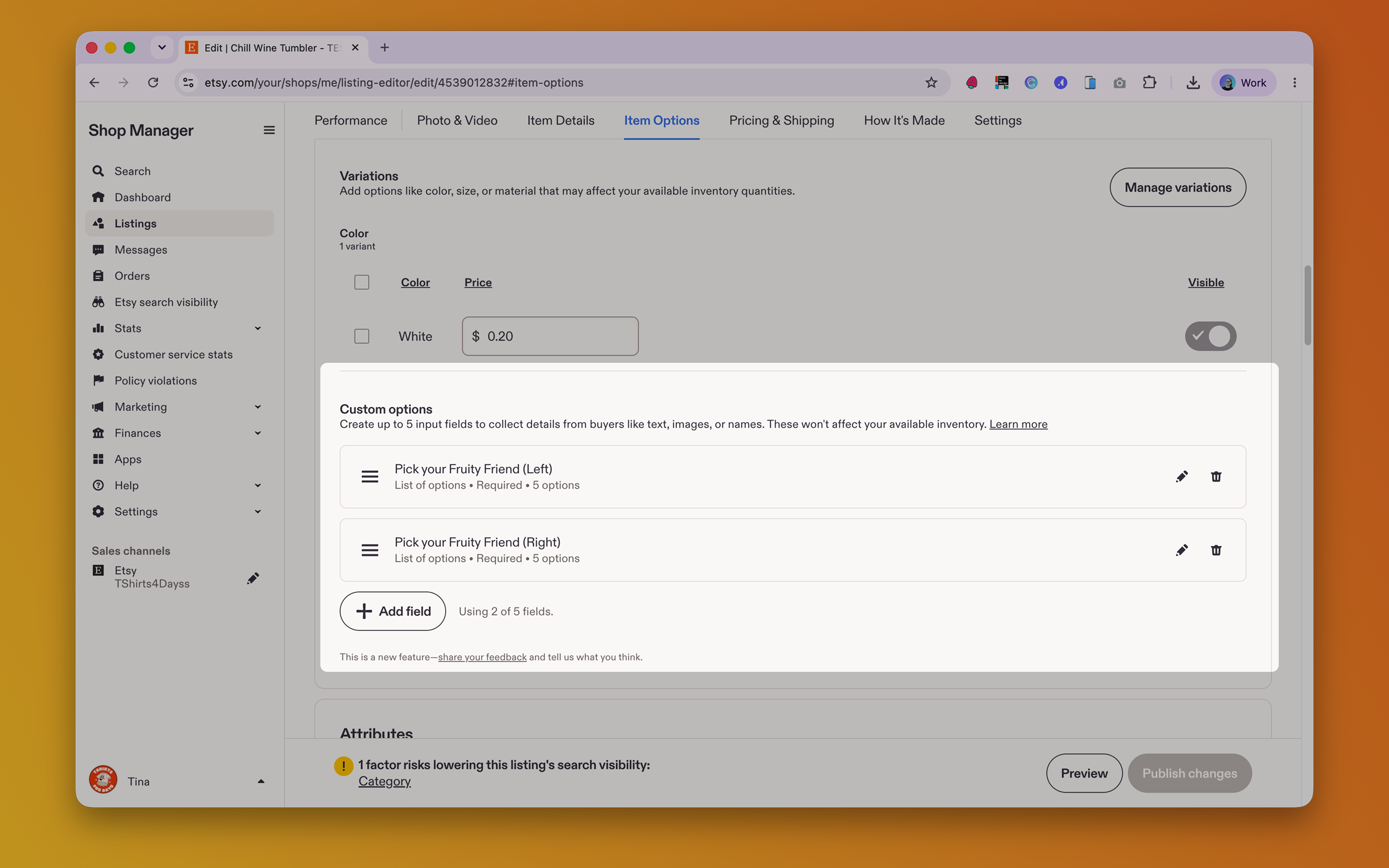Delete the Fruity Friend (Left) field
Screen dimensions: 1389x868
click(1216, 477)
